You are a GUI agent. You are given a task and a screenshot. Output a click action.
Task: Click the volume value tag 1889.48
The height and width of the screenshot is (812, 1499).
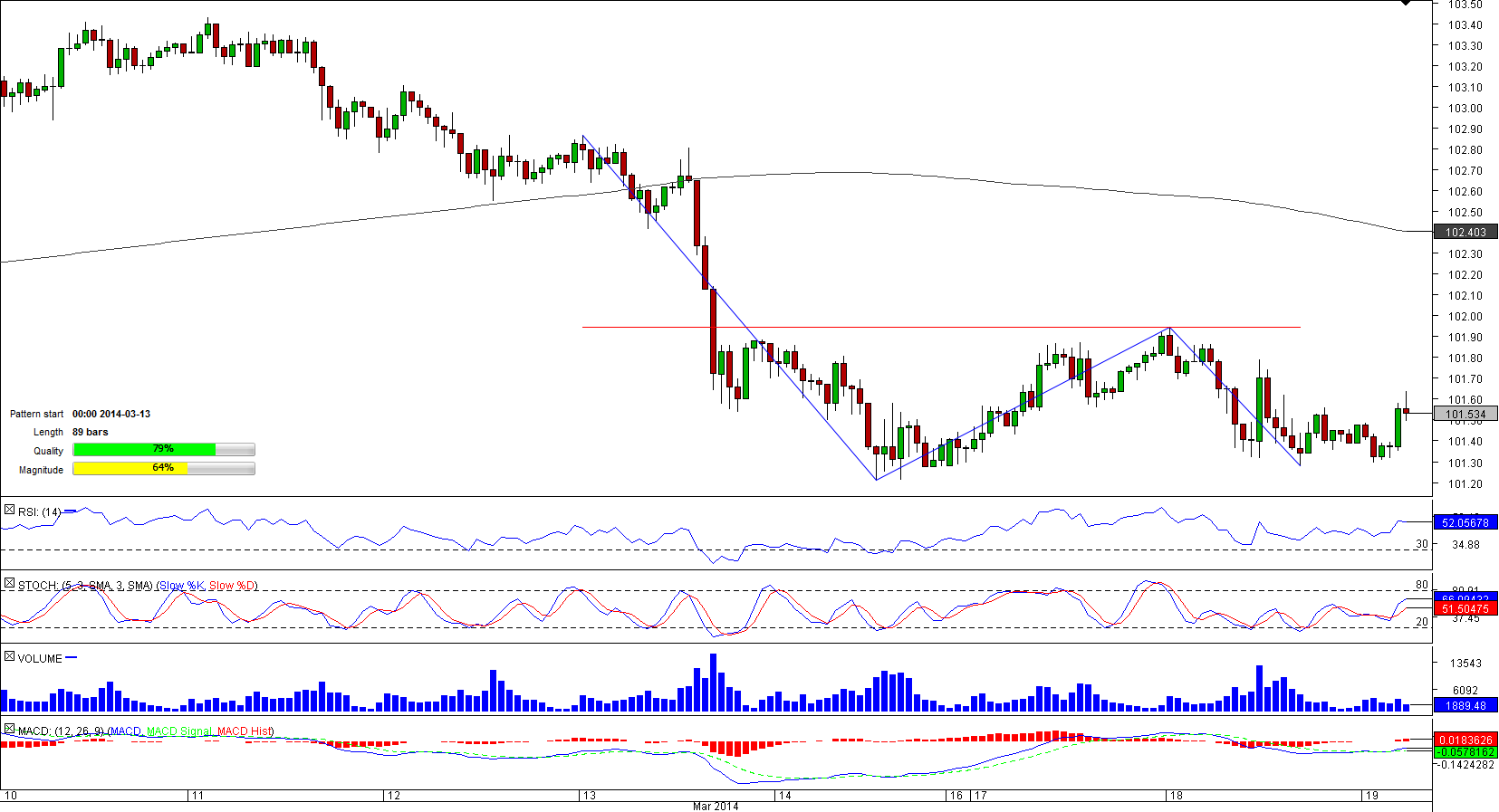pos(1465,705)
